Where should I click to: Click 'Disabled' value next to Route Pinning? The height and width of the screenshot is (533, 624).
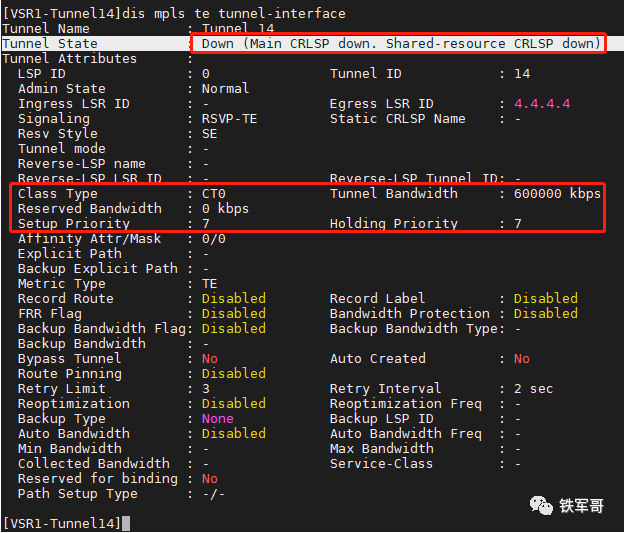[x=234, y=374]
